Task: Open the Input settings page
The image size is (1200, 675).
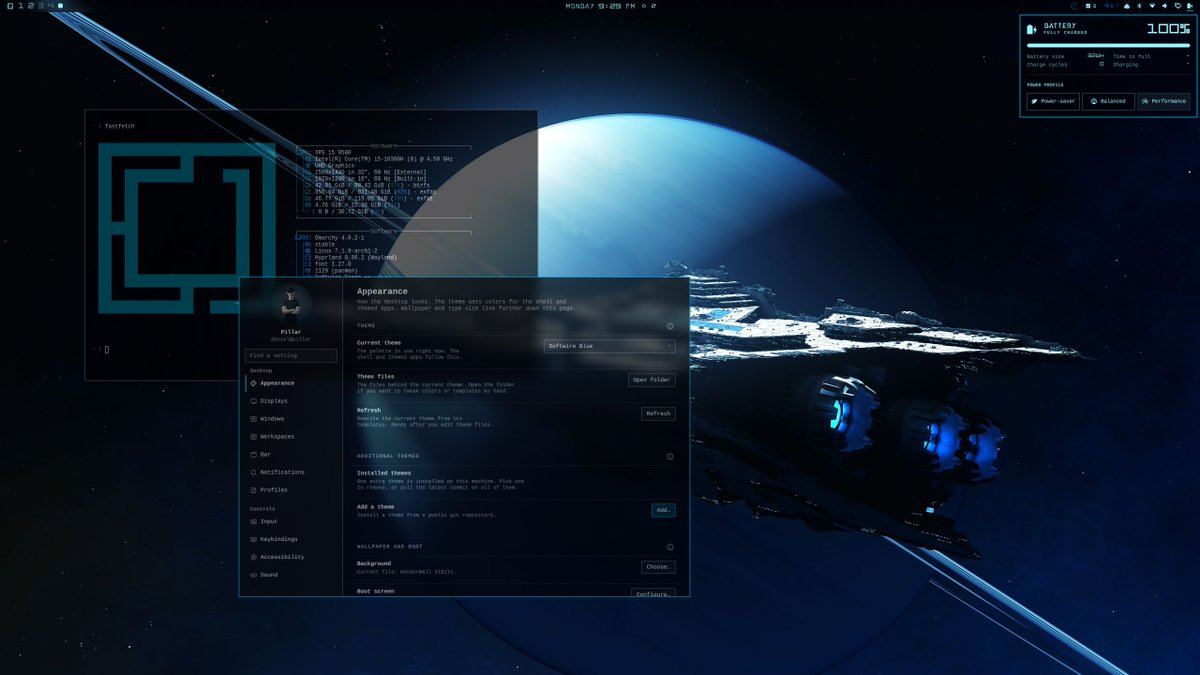Action: [291, 521]
